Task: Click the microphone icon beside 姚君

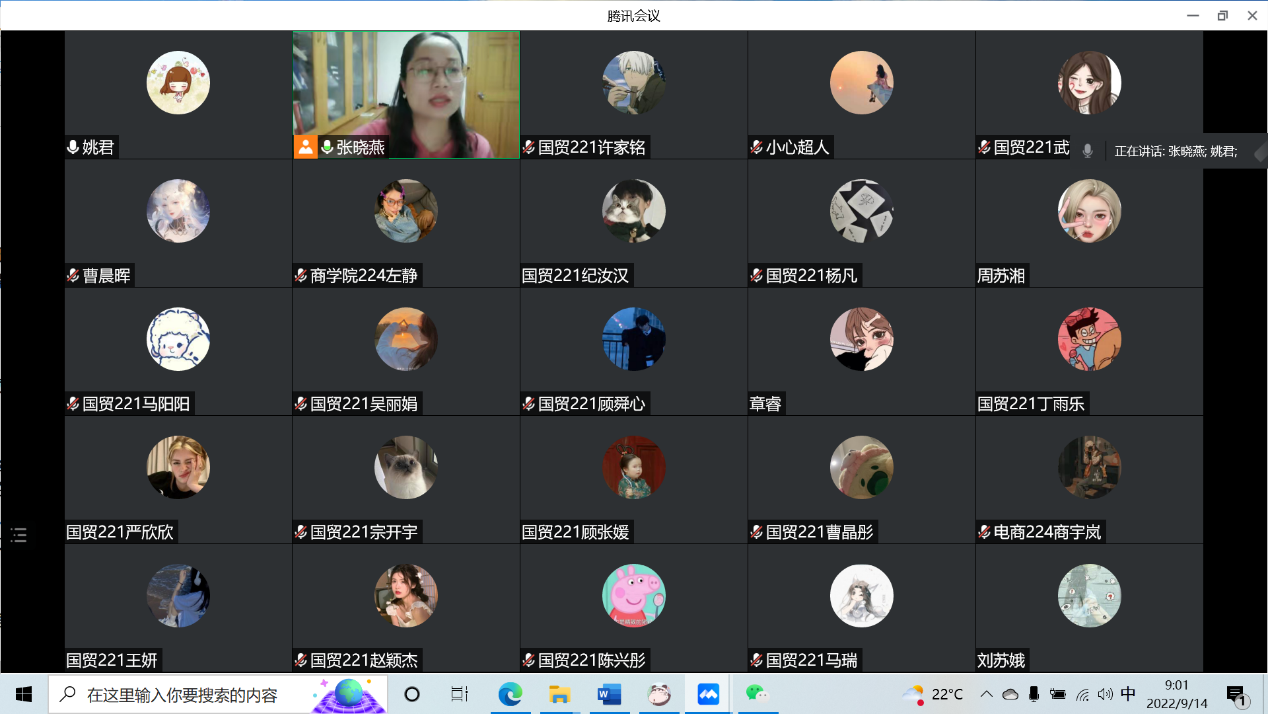Action: 73,147
